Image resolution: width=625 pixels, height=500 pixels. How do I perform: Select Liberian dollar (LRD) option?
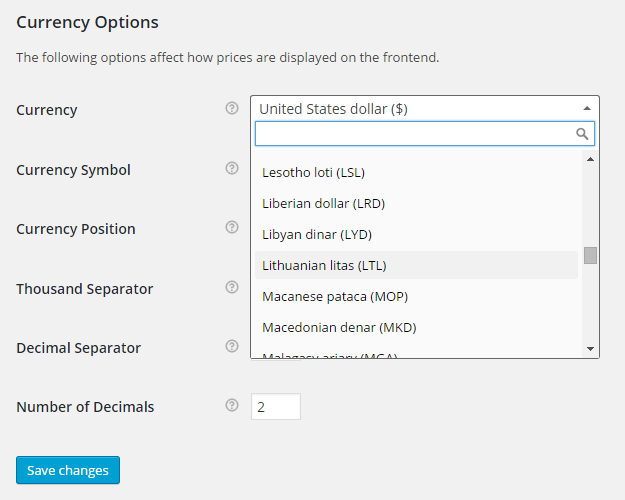click(323, 203)
